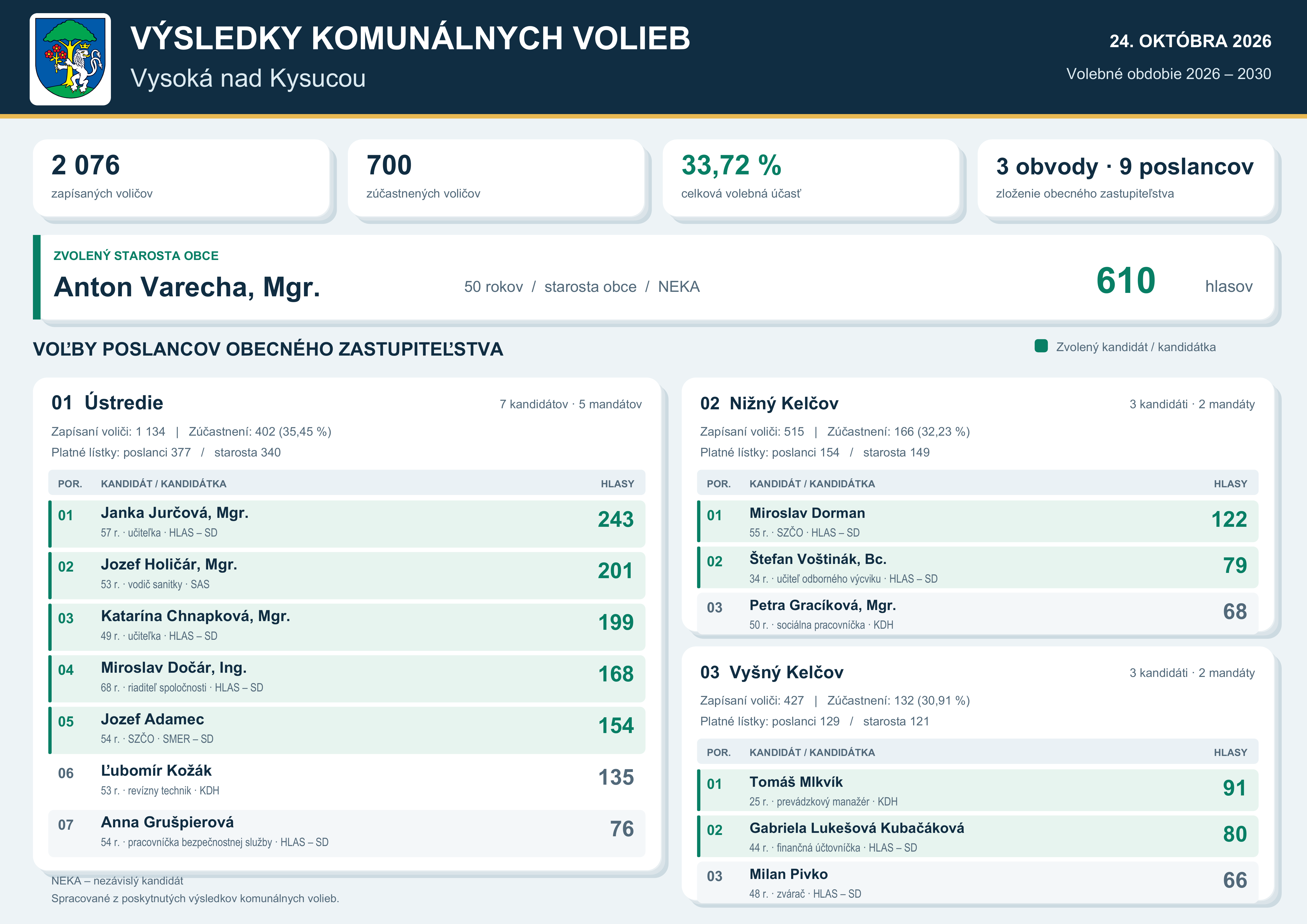Select candidate row 'Janka Jurčová, Mgr.'
This screenshot has height=924, width=1307.
(347, 524)
